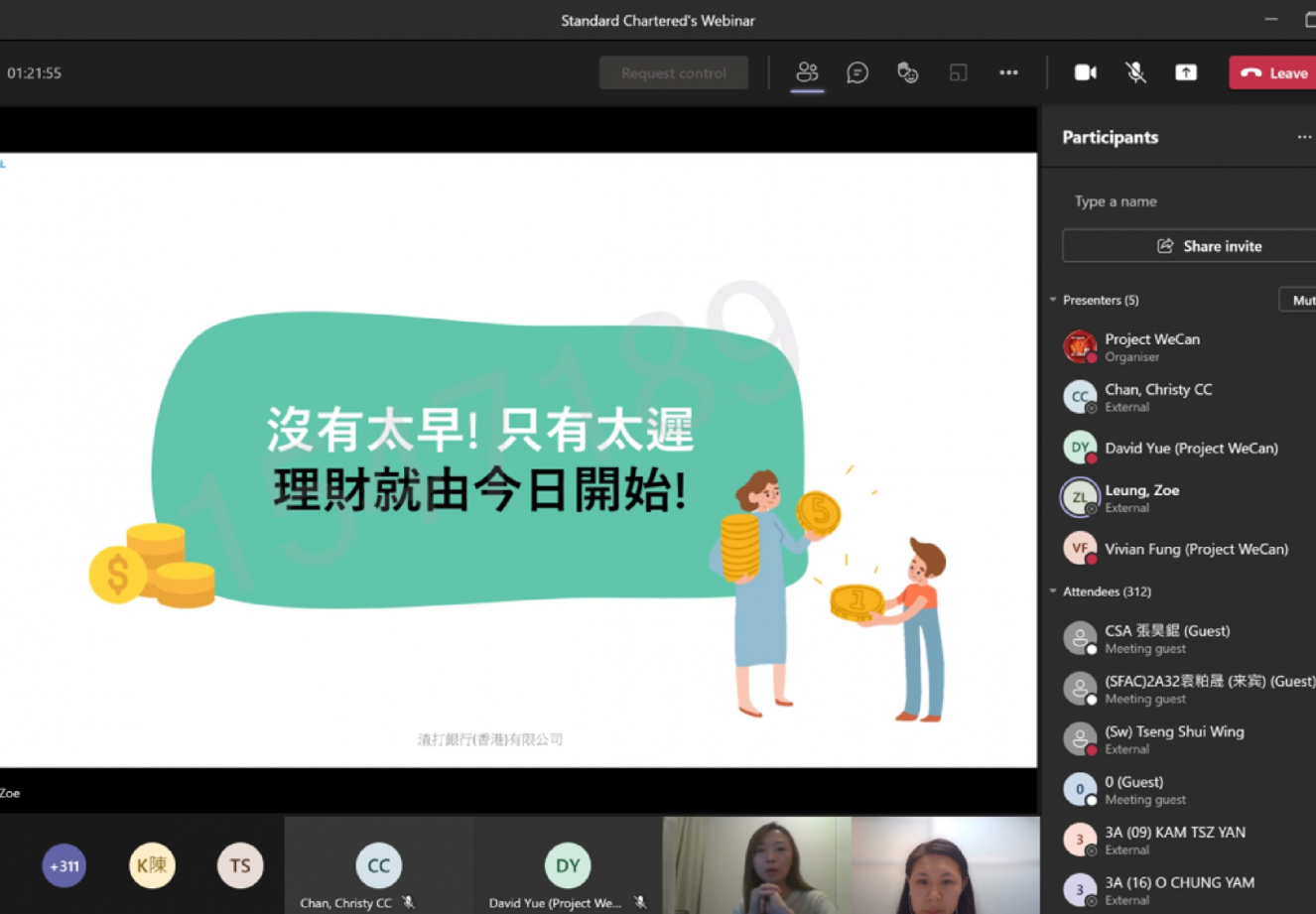This screenshot has width=1316, height=914.
Task: Select Chan, Christy CC video tile
Action: tap(378, 865)
